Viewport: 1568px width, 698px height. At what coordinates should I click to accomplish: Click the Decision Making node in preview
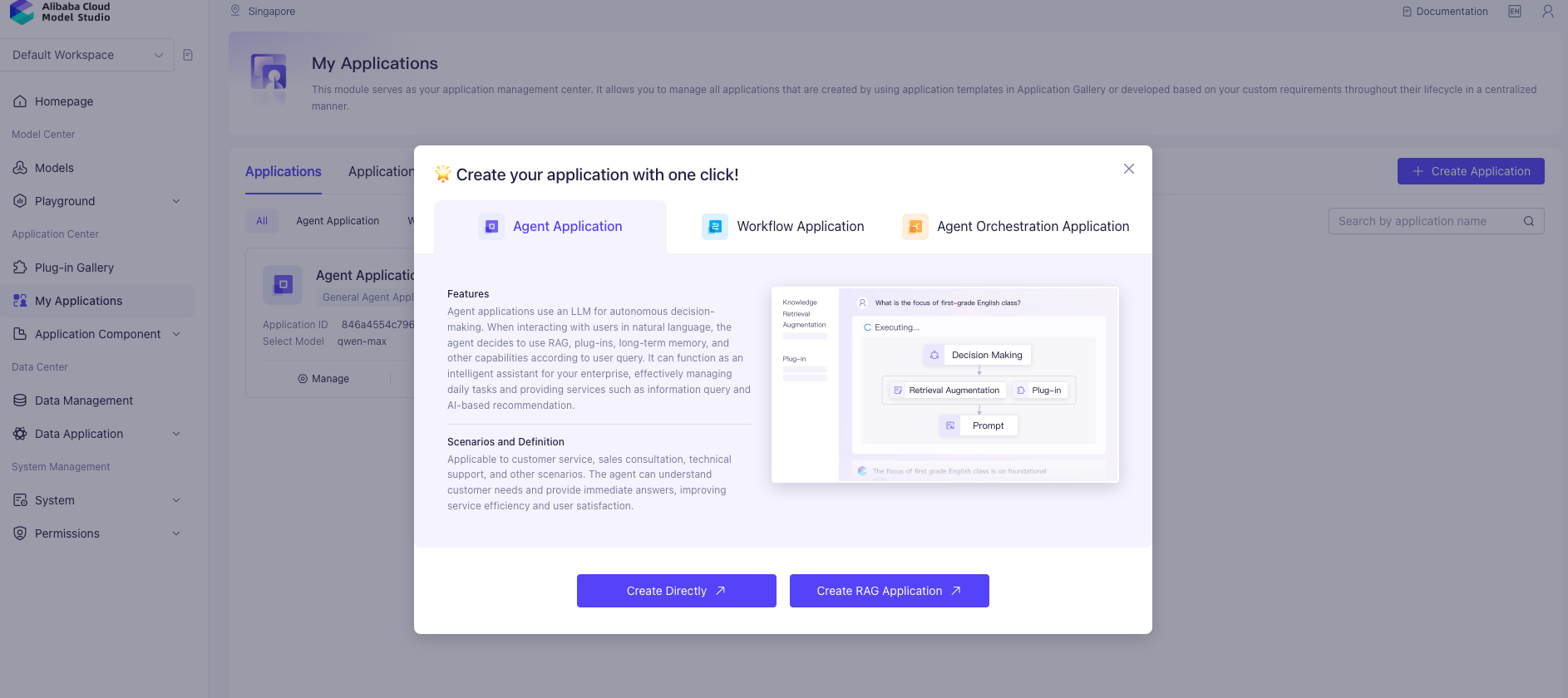977,355
